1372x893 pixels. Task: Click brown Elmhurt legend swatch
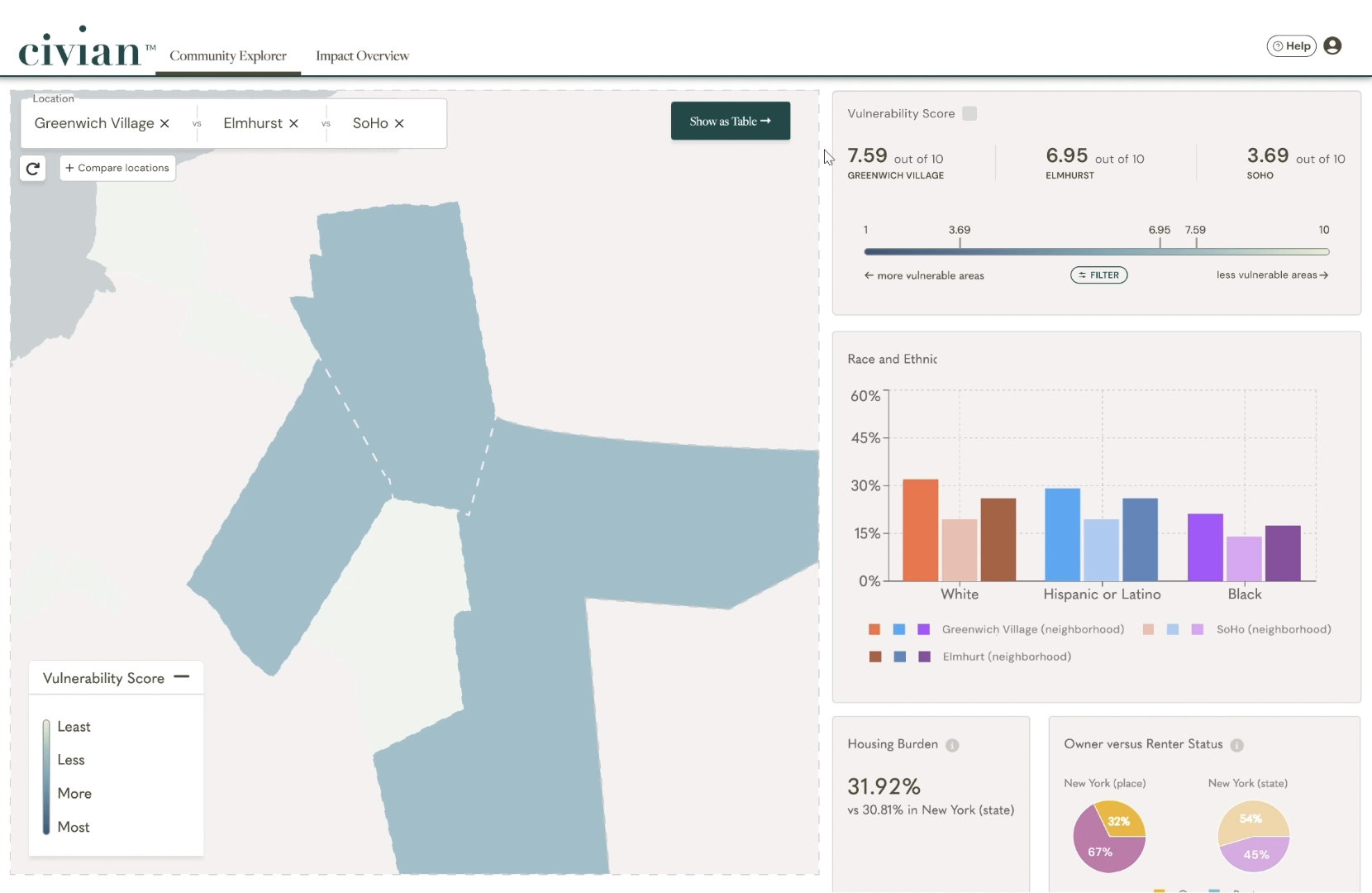pos(875,657)
